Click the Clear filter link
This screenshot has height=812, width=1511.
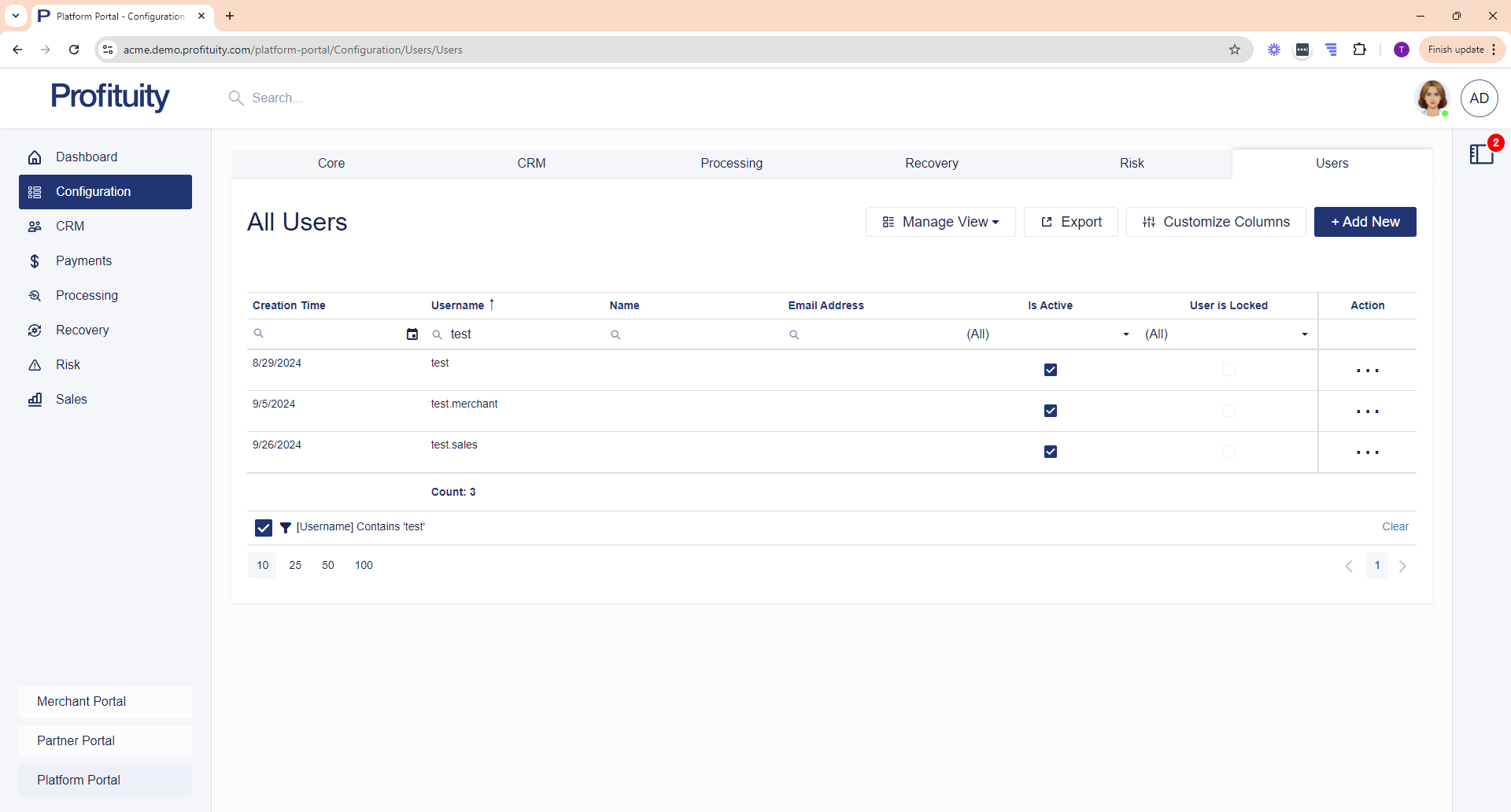(x=1395, y=527)
